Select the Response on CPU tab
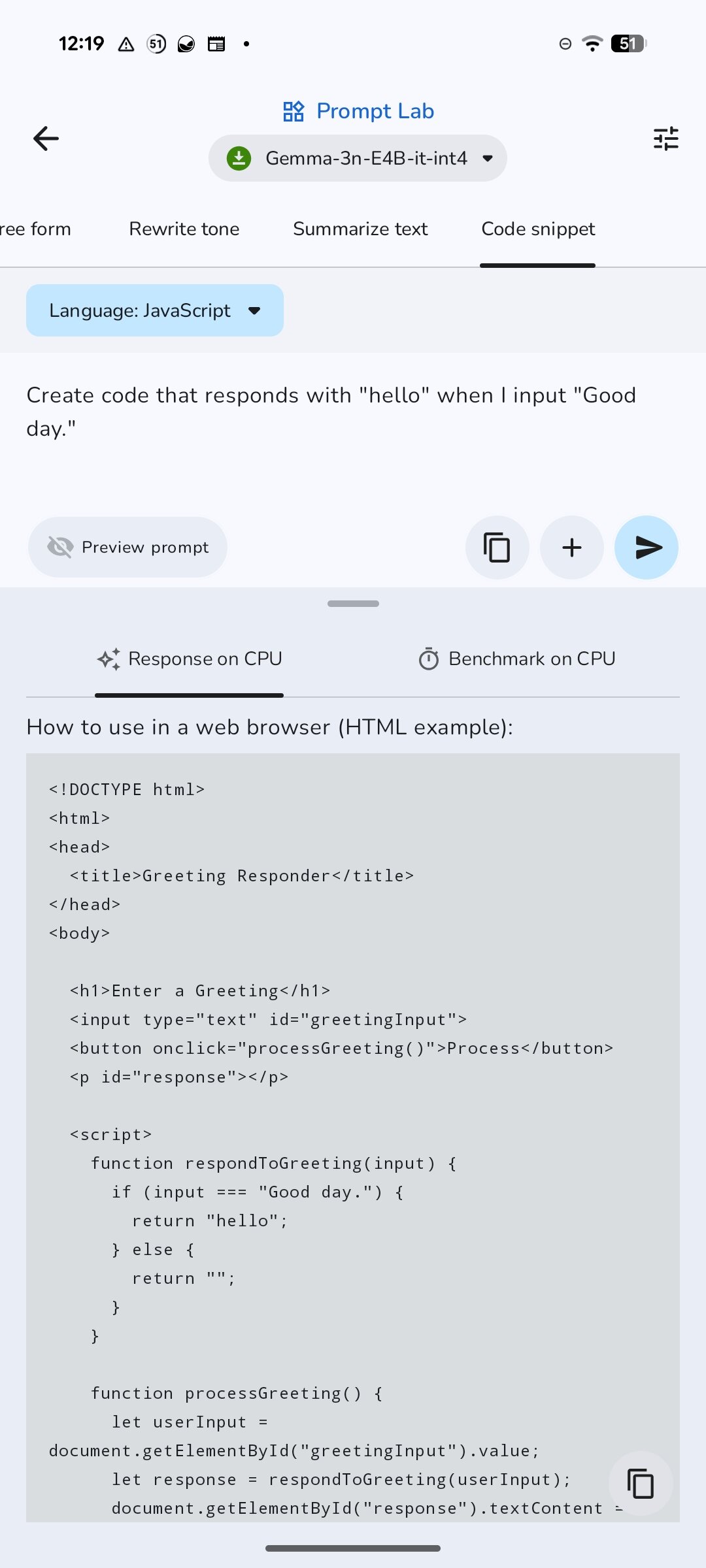Screen dimensions: 706x1568 pyautogui.click(x=190, y=659)
